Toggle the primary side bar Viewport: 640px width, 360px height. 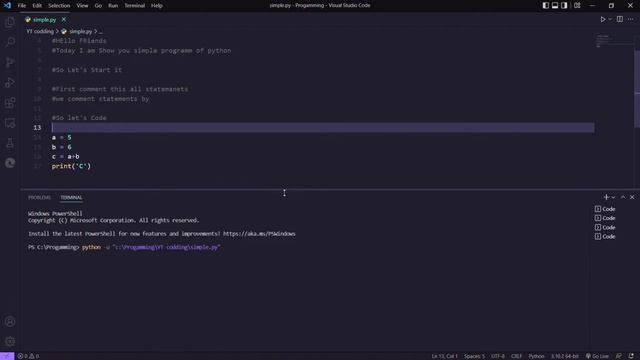(x=546, y=6)
